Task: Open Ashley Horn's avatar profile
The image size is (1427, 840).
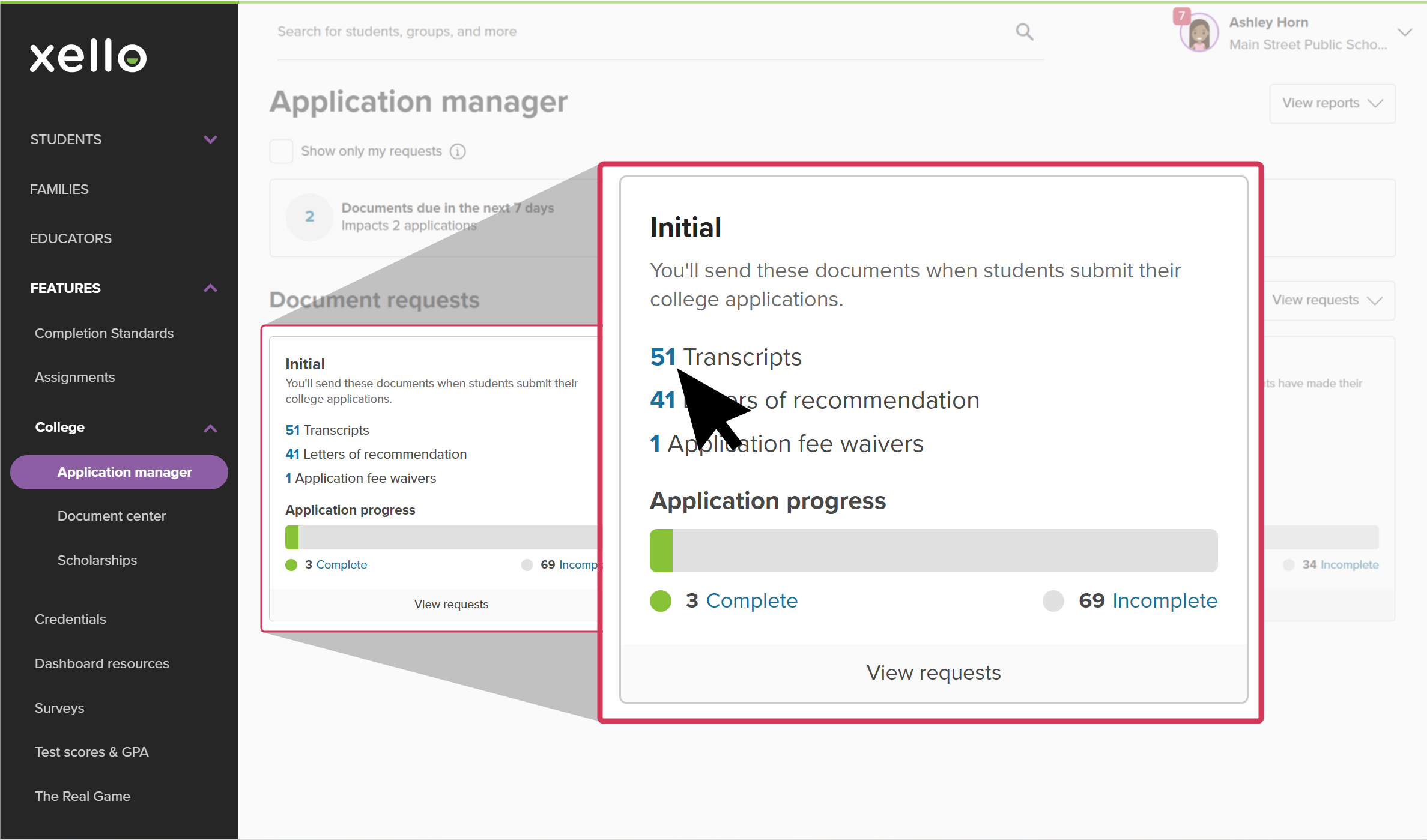Action: point(1199,34)
